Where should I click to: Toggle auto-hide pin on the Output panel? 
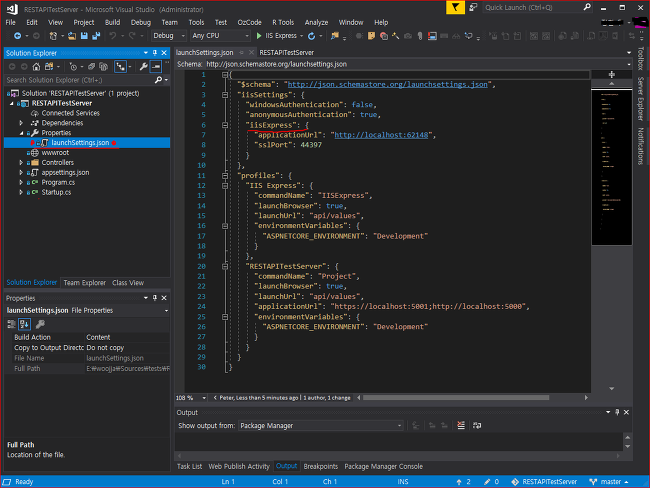point(617,413)
